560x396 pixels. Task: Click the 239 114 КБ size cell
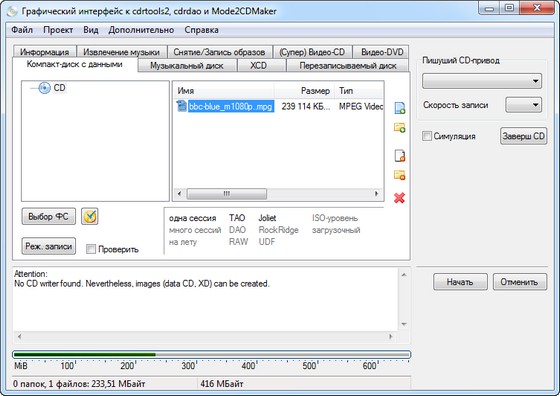tap(306, 106)
